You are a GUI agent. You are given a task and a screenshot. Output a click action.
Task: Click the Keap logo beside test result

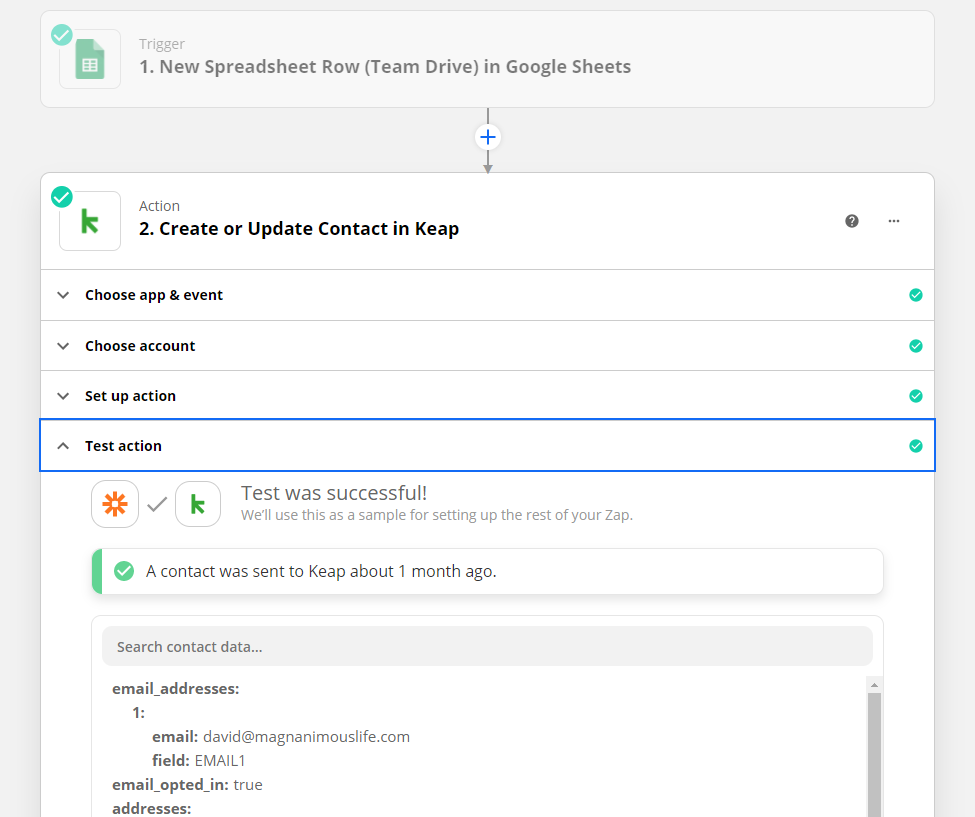tap(198, 504)
